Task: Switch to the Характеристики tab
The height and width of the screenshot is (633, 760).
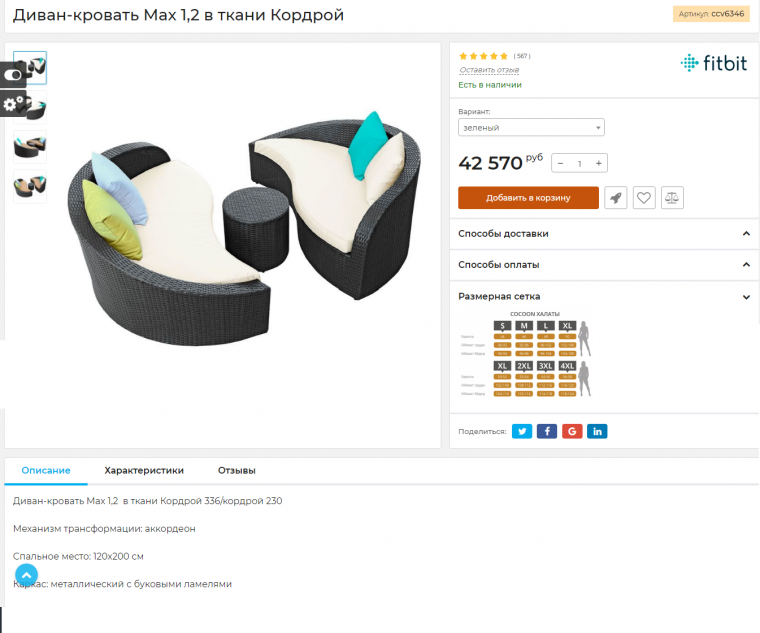Action: coord(144,470)
